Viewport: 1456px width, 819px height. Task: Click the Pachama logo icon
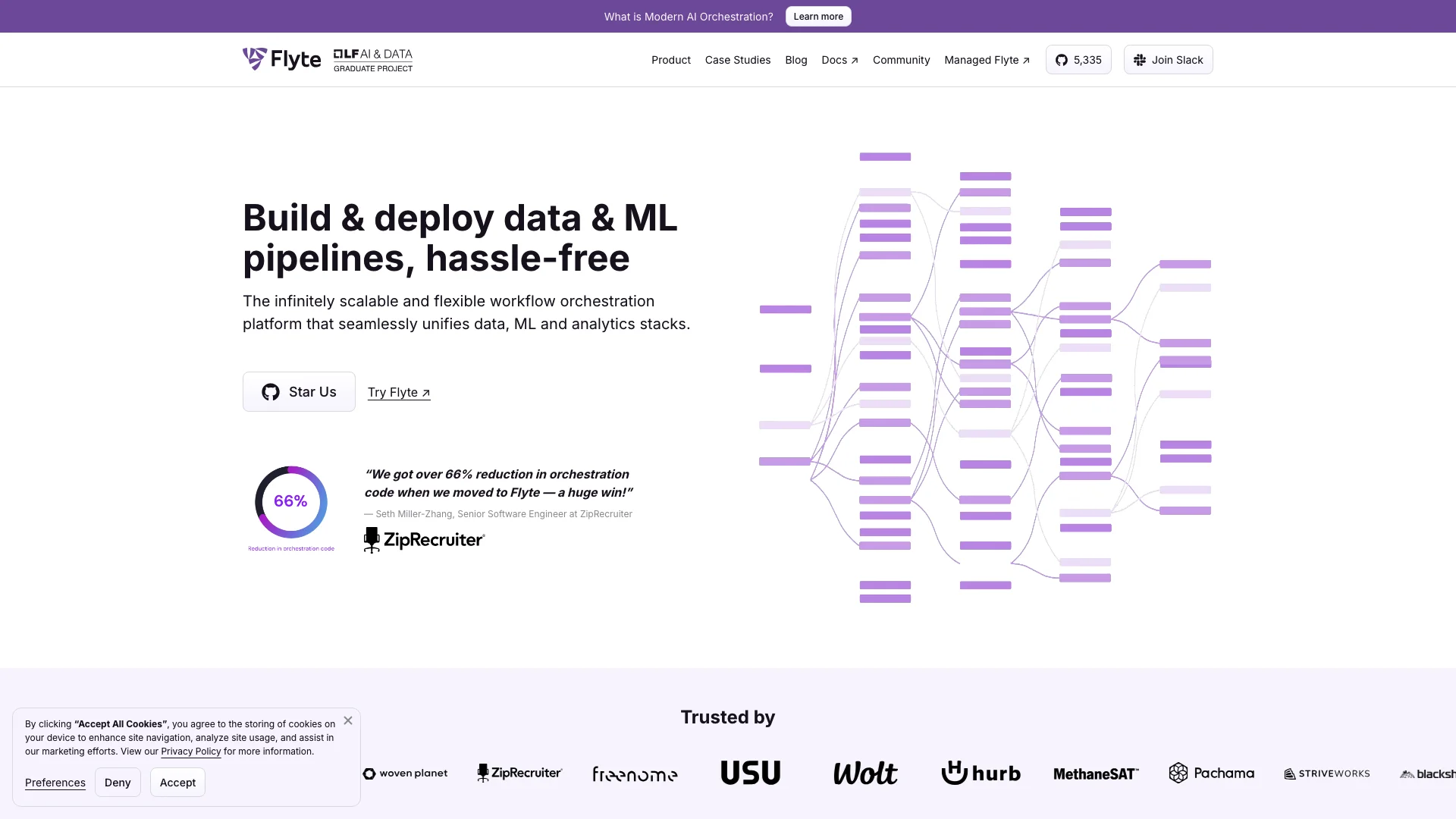(x=1178, y=773)
